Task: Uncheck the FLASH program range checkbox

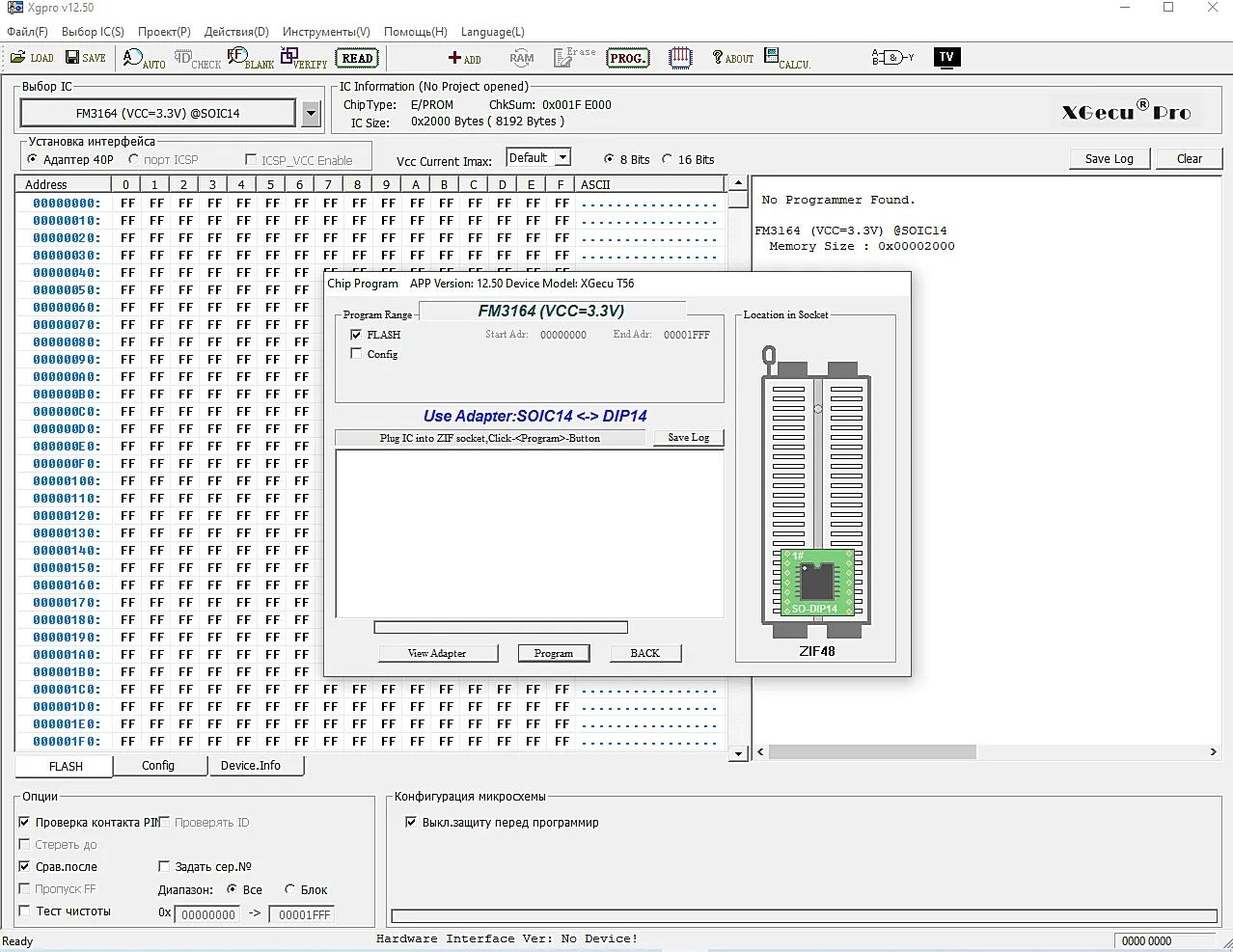Action: pyautogui.click(x=356, y=335)
